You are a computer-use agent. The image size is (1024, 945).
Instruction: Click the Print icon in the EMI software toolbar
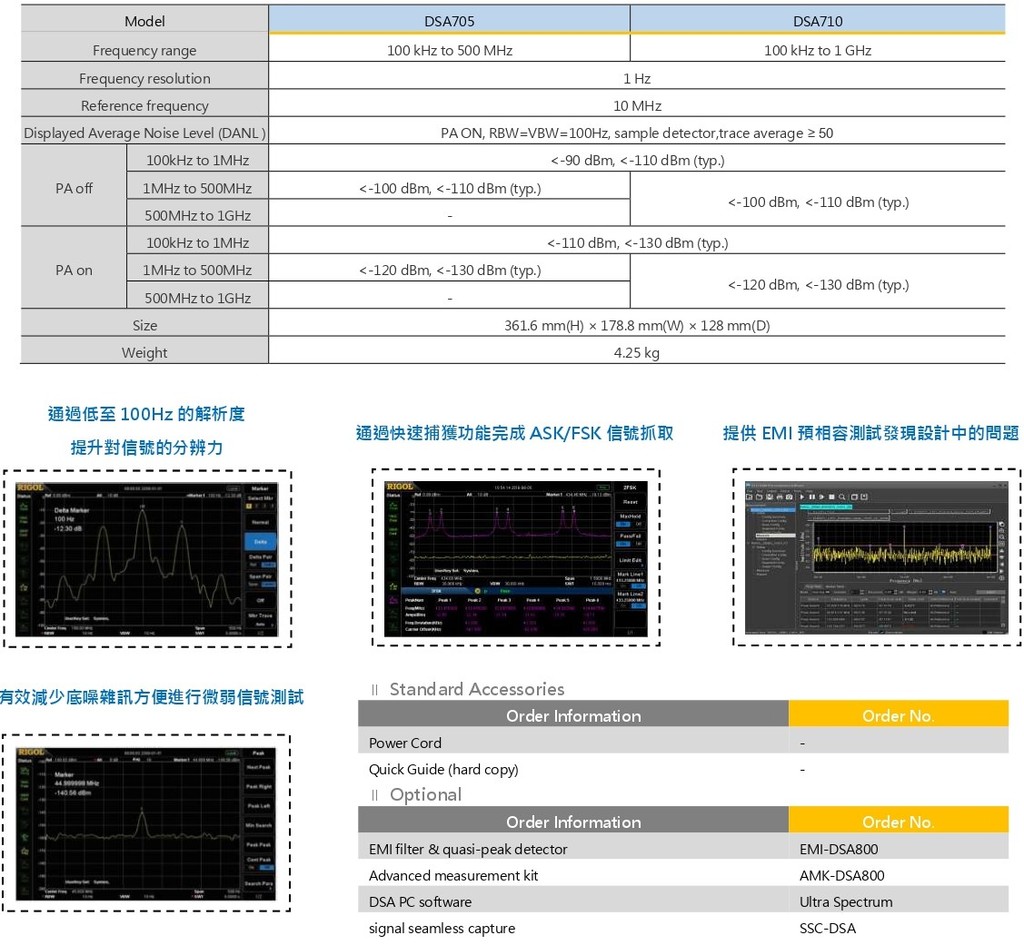pyautogui.click(x=780, y=497)
